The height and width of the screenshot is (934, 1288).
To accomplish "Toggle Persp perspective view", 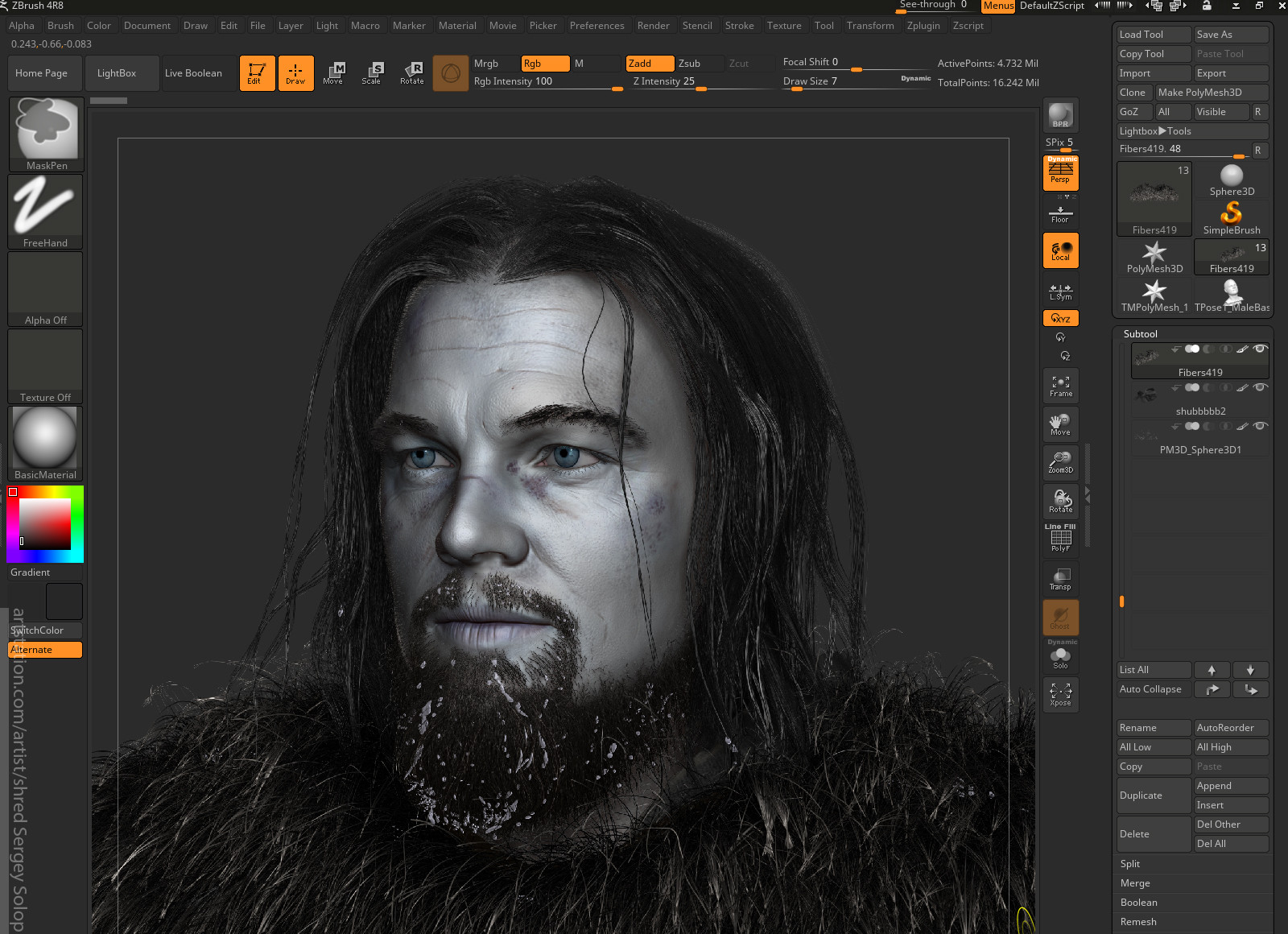I will [x=1061, y=173].
